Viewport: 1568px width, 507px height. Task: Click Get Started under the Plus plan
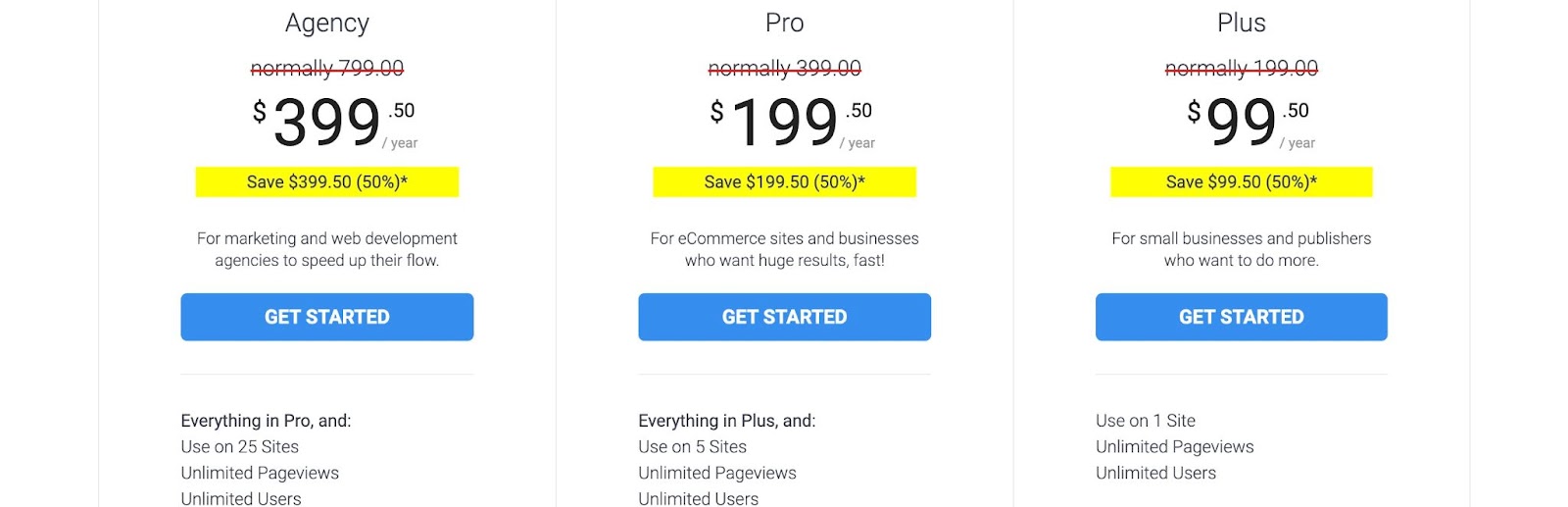click(x=1241, y=317)
